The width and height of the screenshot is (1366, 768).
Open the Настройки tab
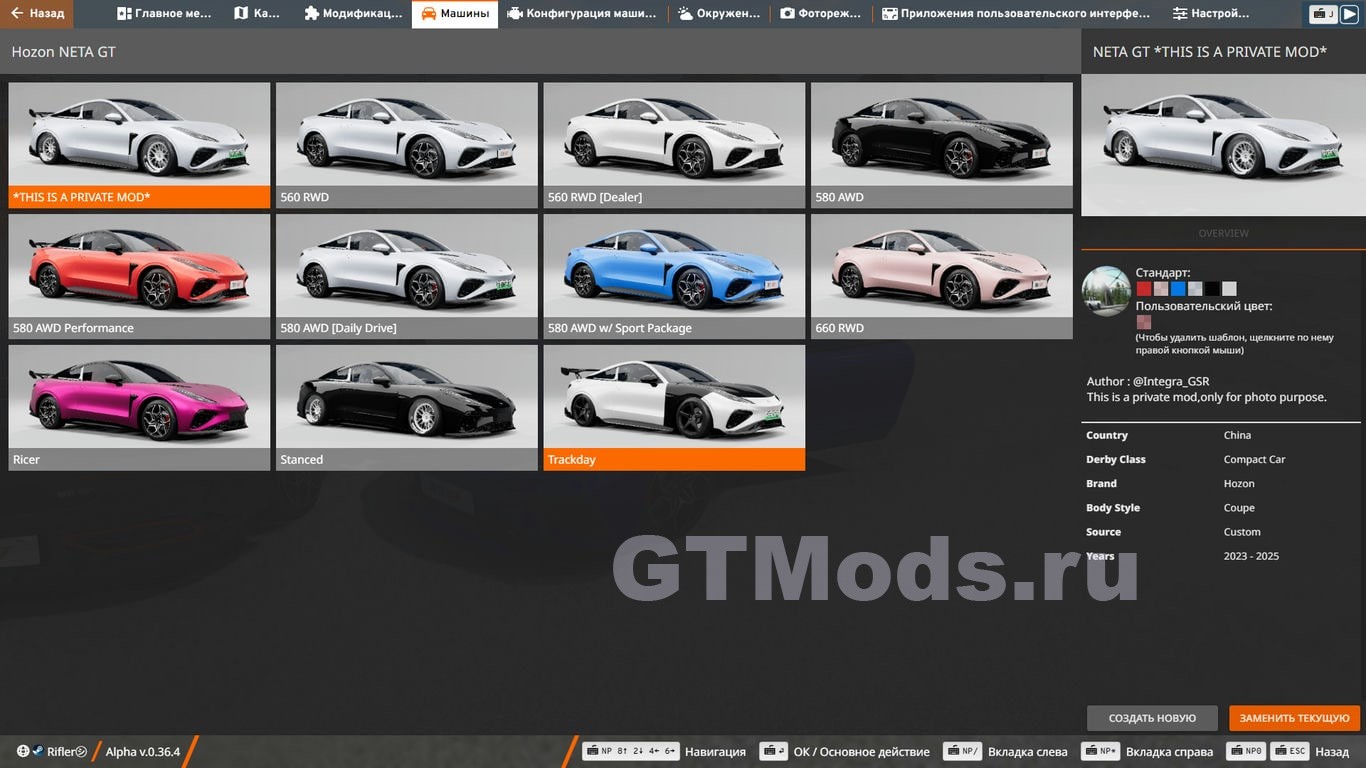[x=1211, y=14]
